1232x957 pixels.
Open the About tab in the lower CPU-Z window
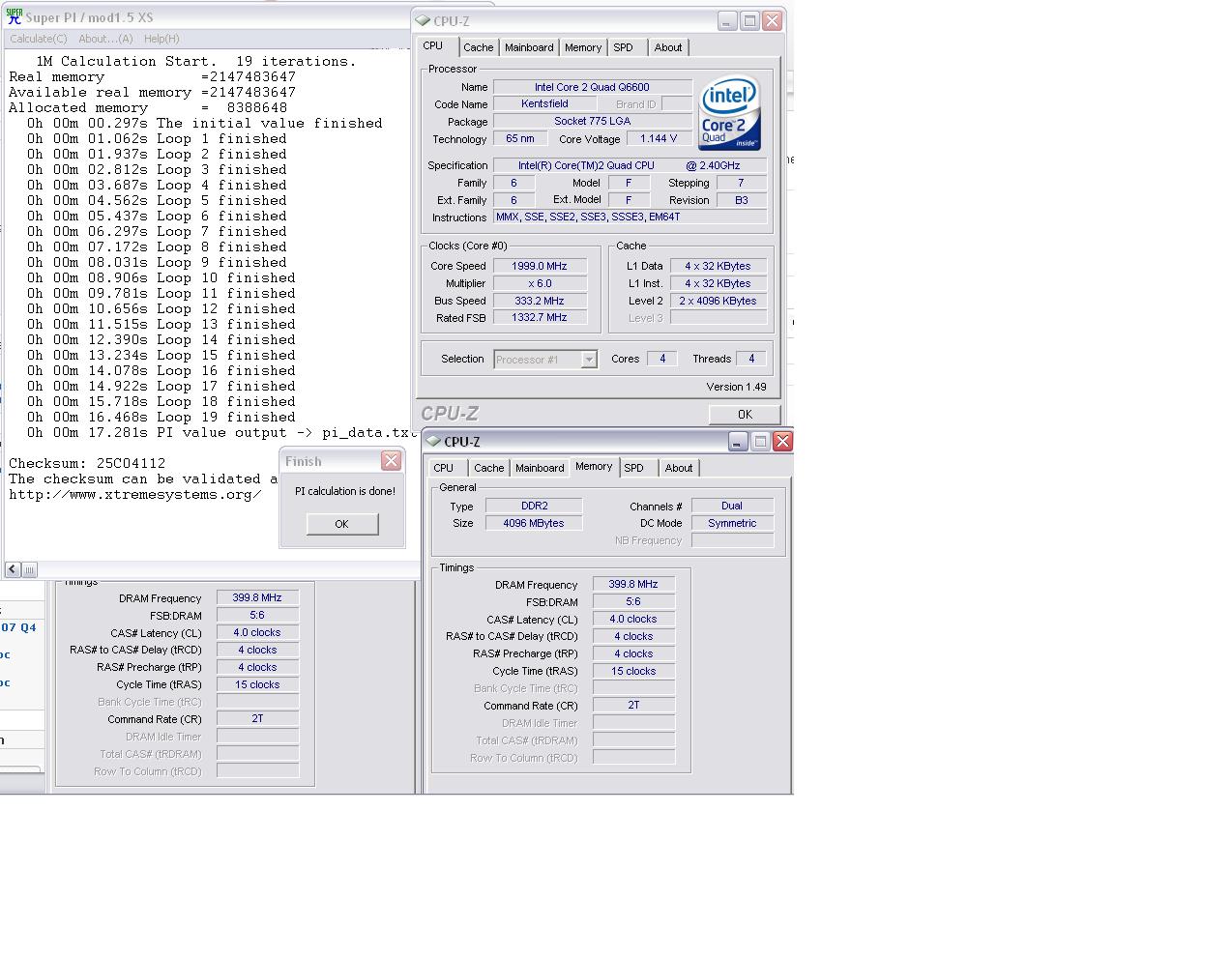pos(678,468)
